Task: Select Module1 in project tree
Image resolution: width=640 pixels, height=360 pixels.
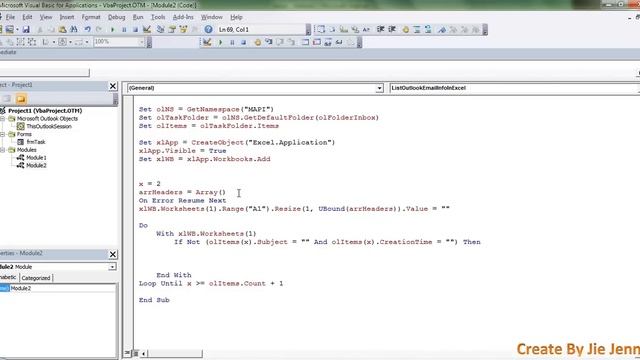Action: click(x=36, y=158)
